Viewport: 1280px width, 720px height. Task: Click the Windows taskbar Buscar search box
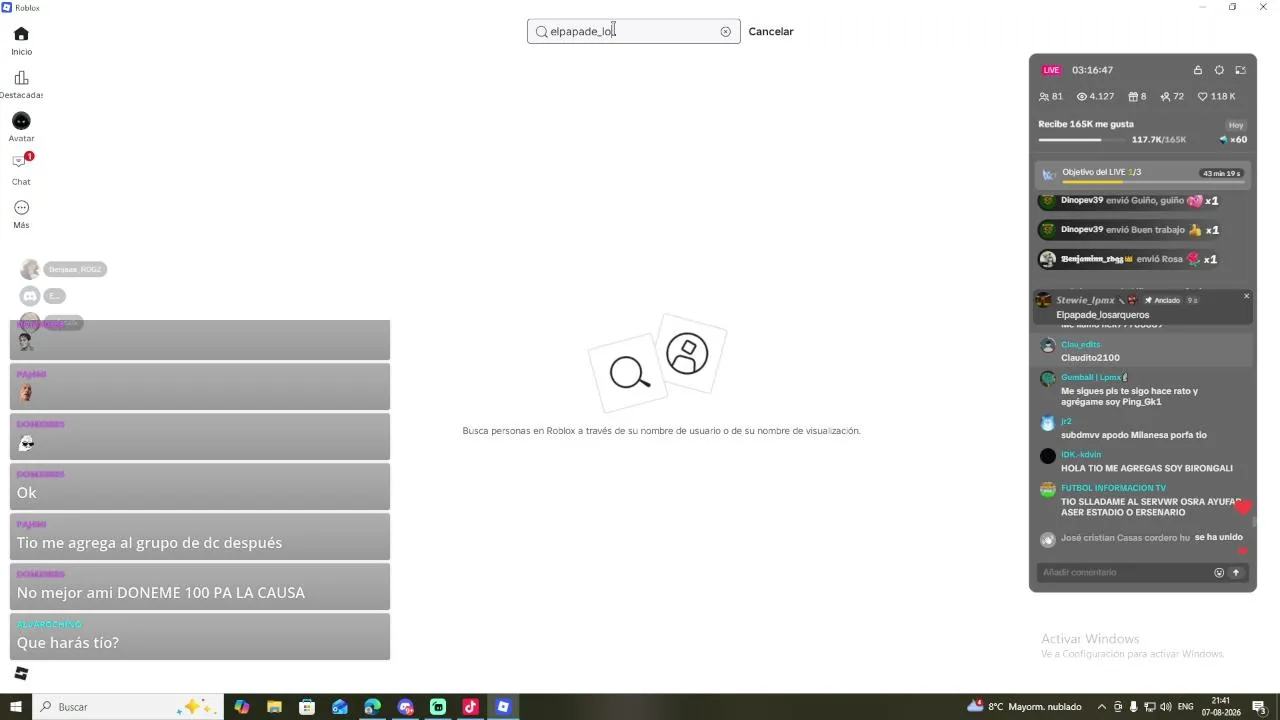point(127,707)
